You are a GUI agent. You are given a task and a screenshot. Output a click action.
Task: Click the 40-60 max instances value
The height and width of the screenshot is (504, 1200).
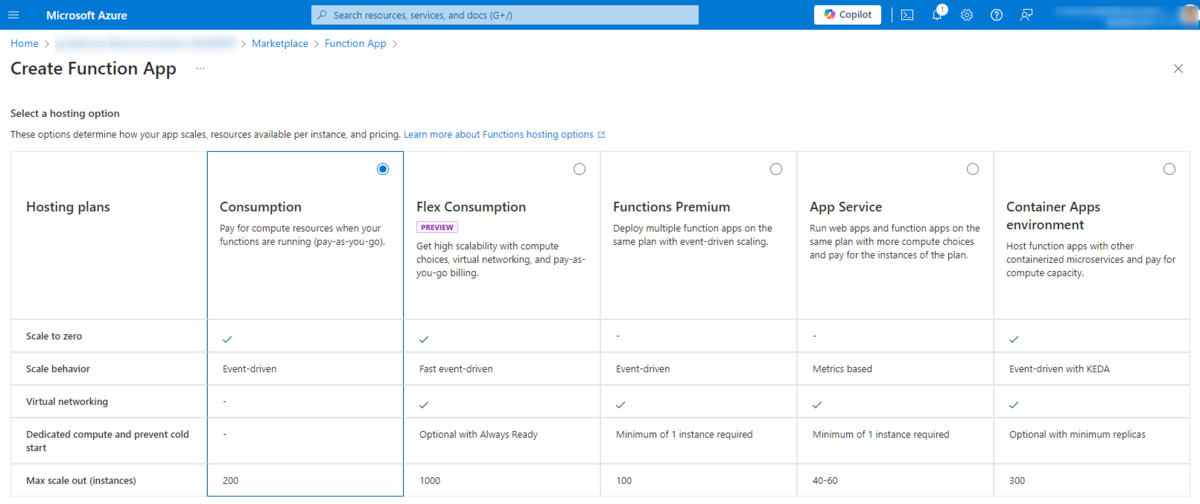pyautogui.click(x=826, y=481)
